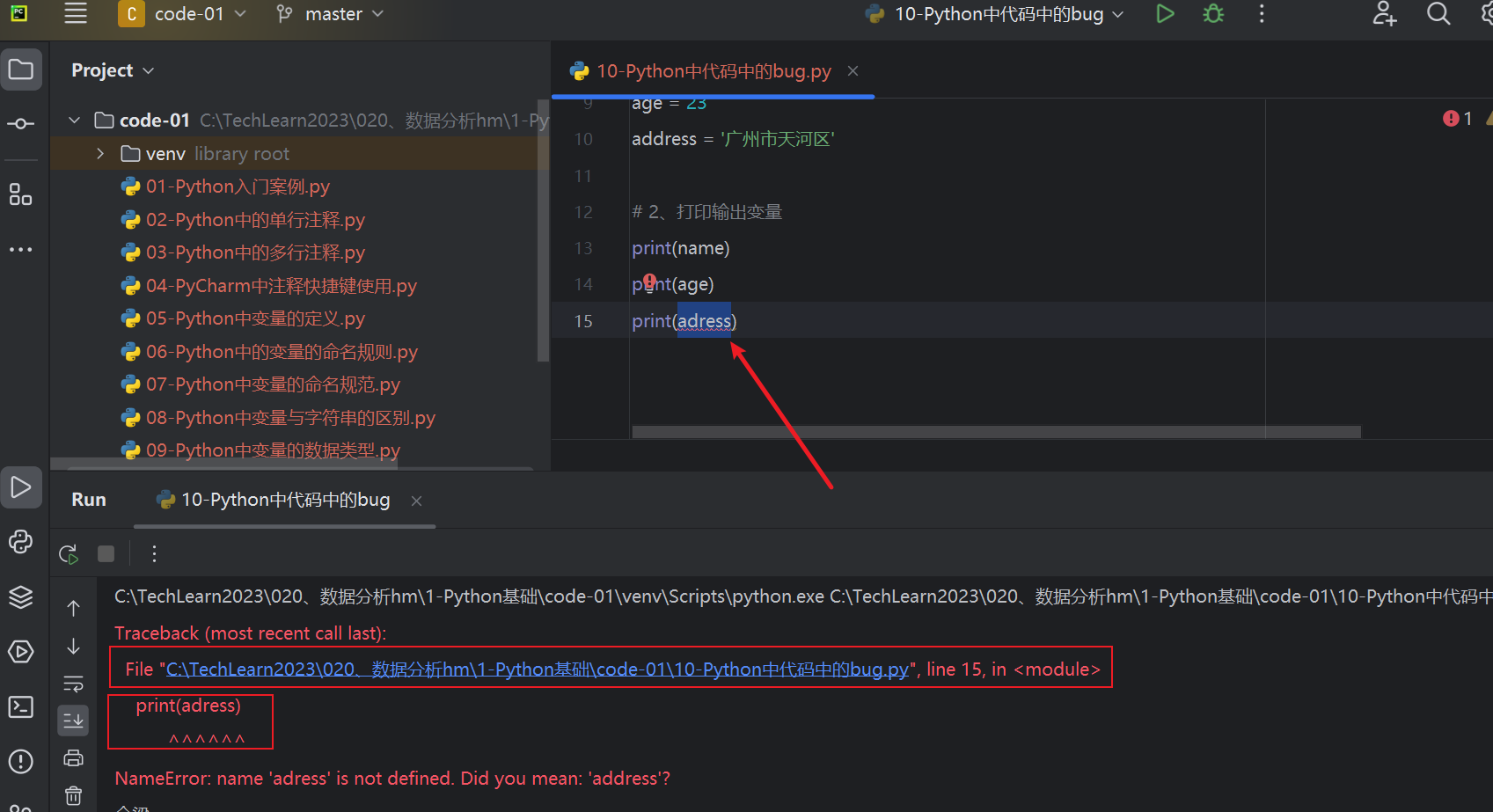
Task: Run the current configuration with green play icon
Action: point(1165,14)
